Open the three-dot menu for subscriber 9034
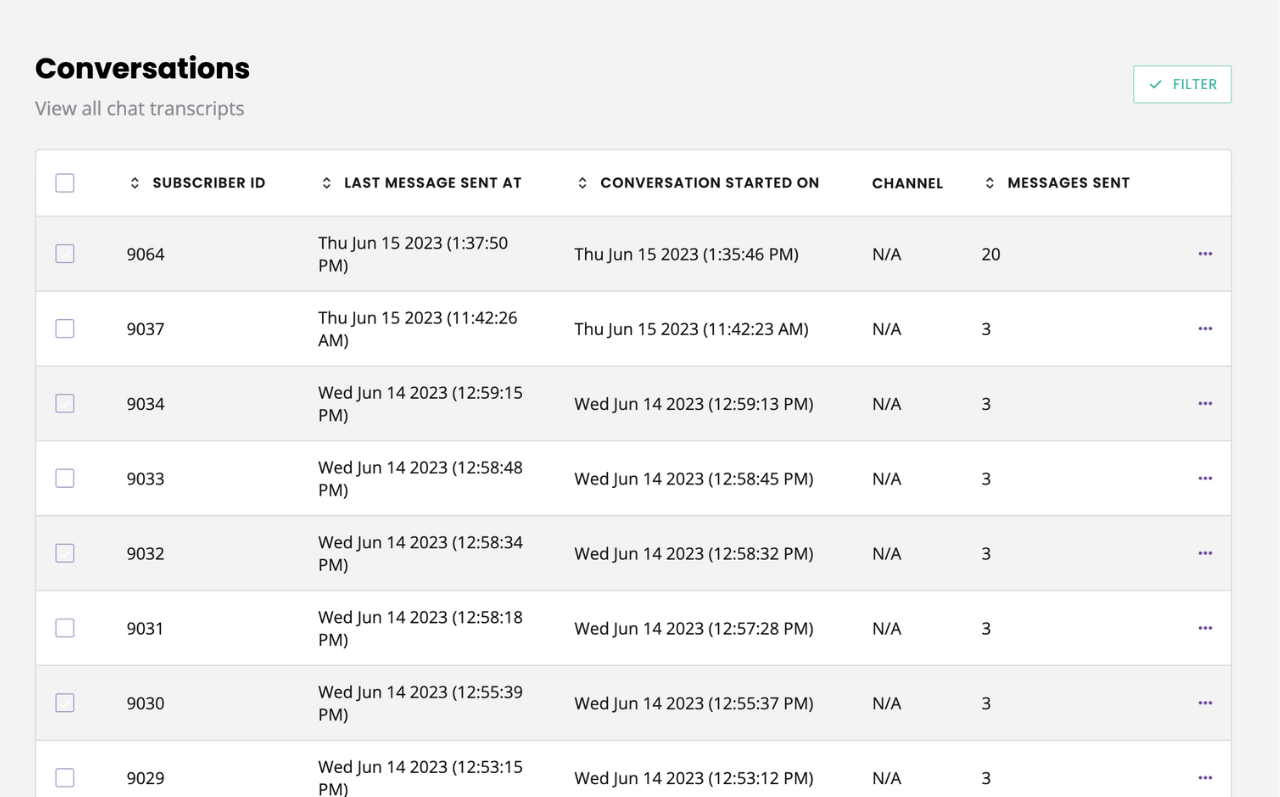 click(1205, 403)
